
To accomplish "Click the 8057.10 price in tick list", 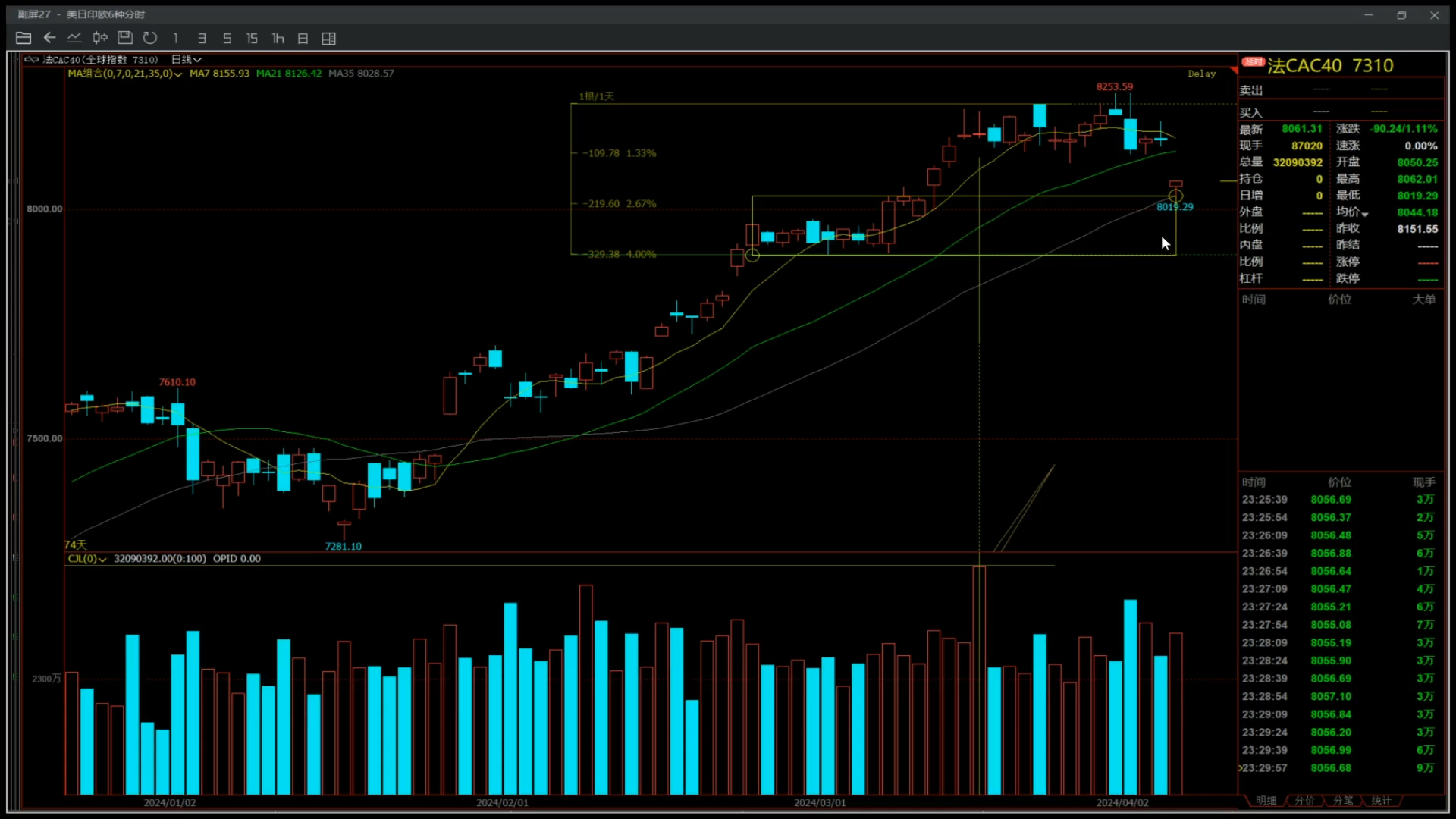I will click(1331, 696).
